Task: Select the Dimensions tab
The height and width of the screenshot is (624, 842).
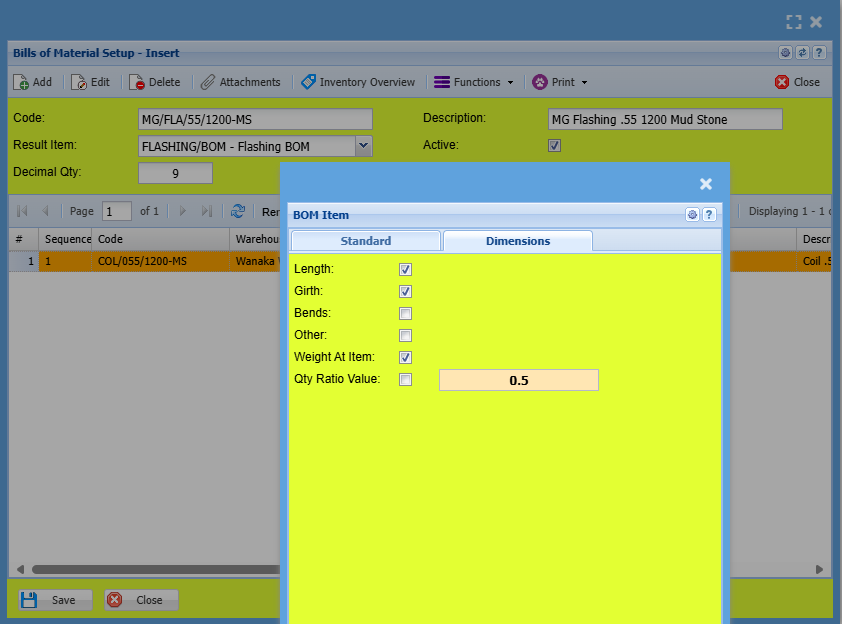Action: click(517, 241)
